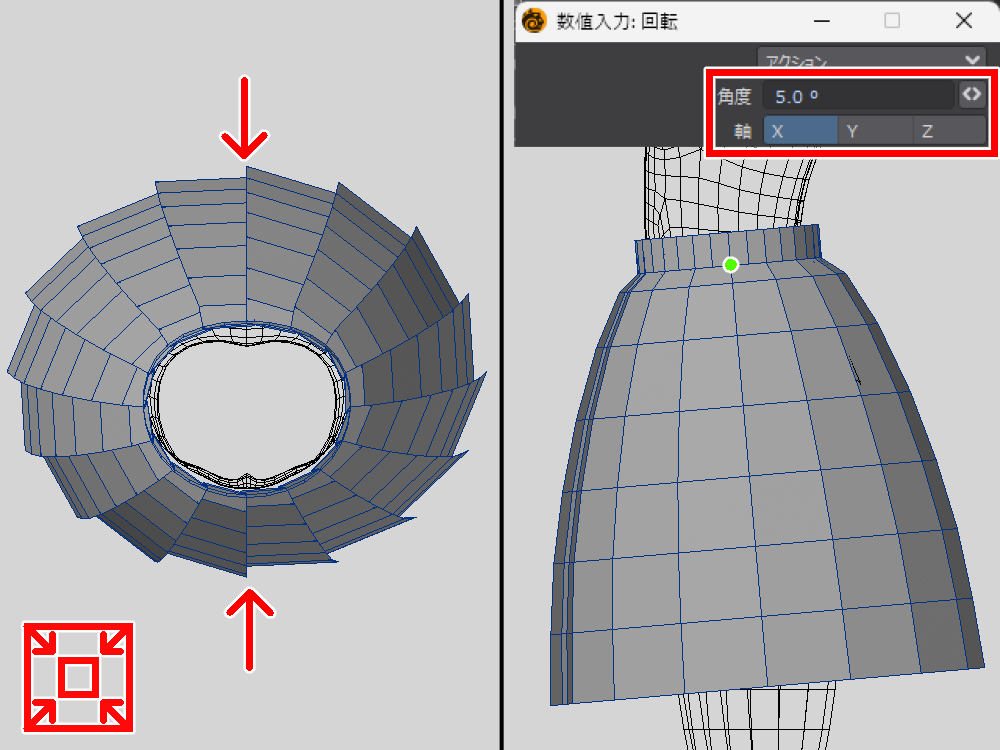The width and height of the screenshot is (1000, 750).
Task: Set the rotation axis to X
Action: coord(800,131)
